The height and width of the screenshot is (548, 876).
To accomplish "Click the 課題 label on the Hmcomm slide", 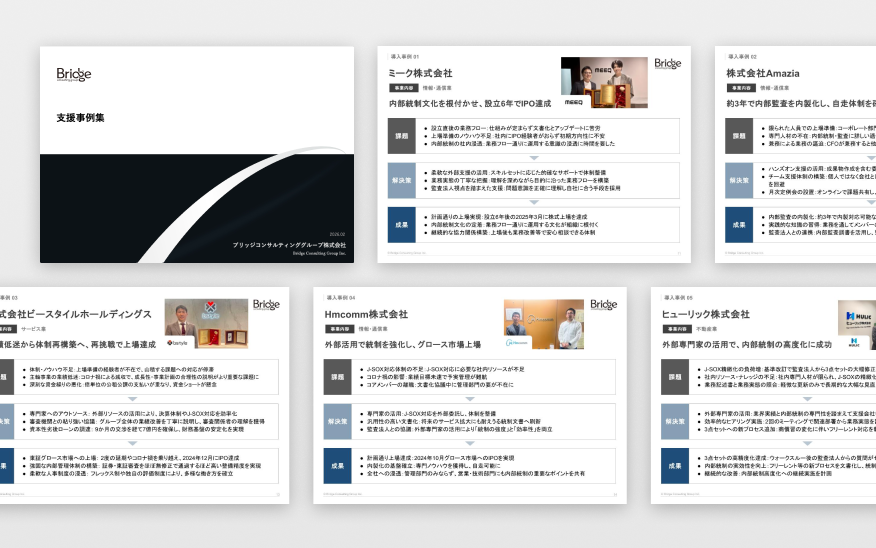I will pos(338,378).
